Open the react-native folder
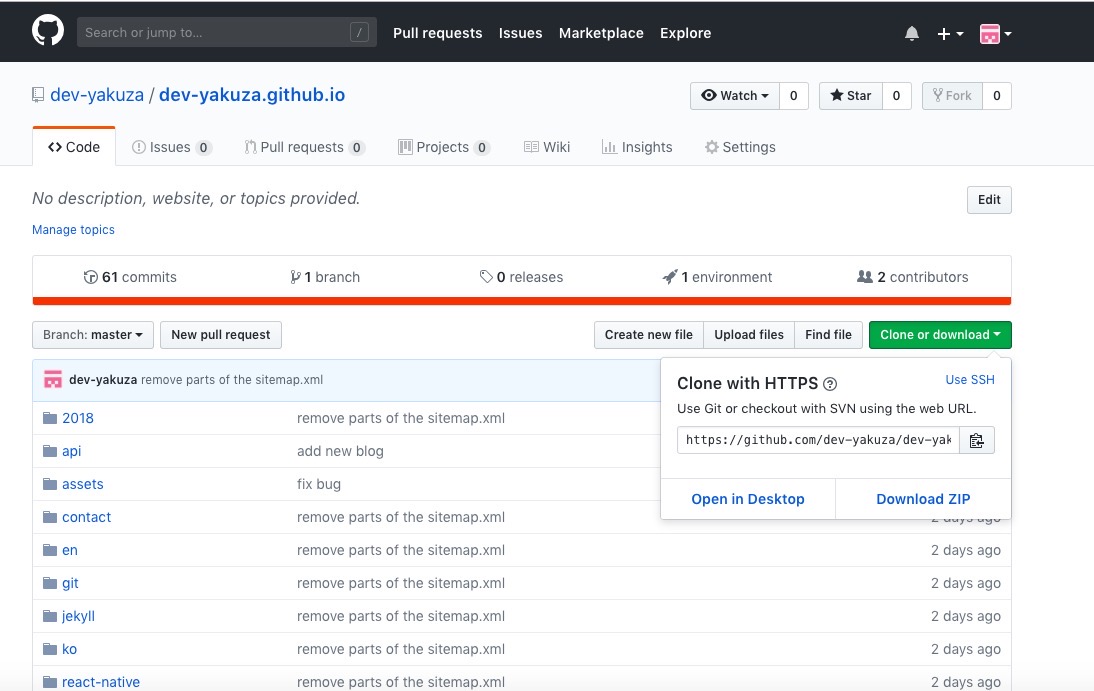The height and width of the screenshot is (691, 1094). (x=100, y=682)
